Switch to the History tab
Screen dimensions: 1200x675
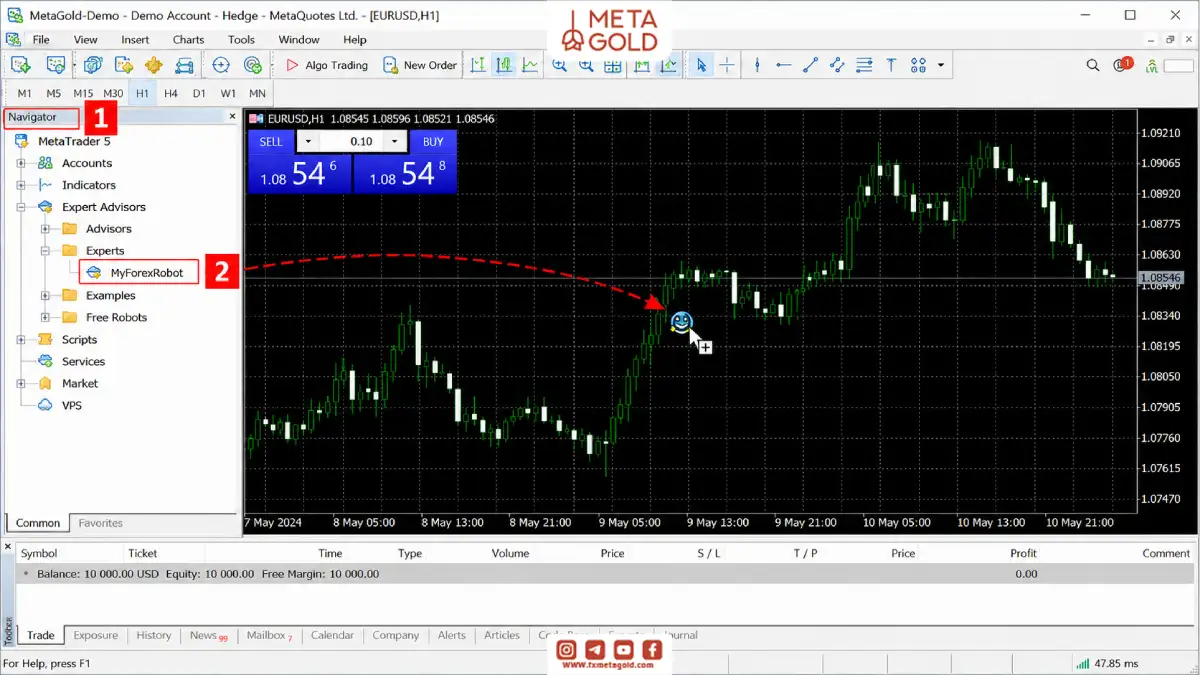point(154,635)
